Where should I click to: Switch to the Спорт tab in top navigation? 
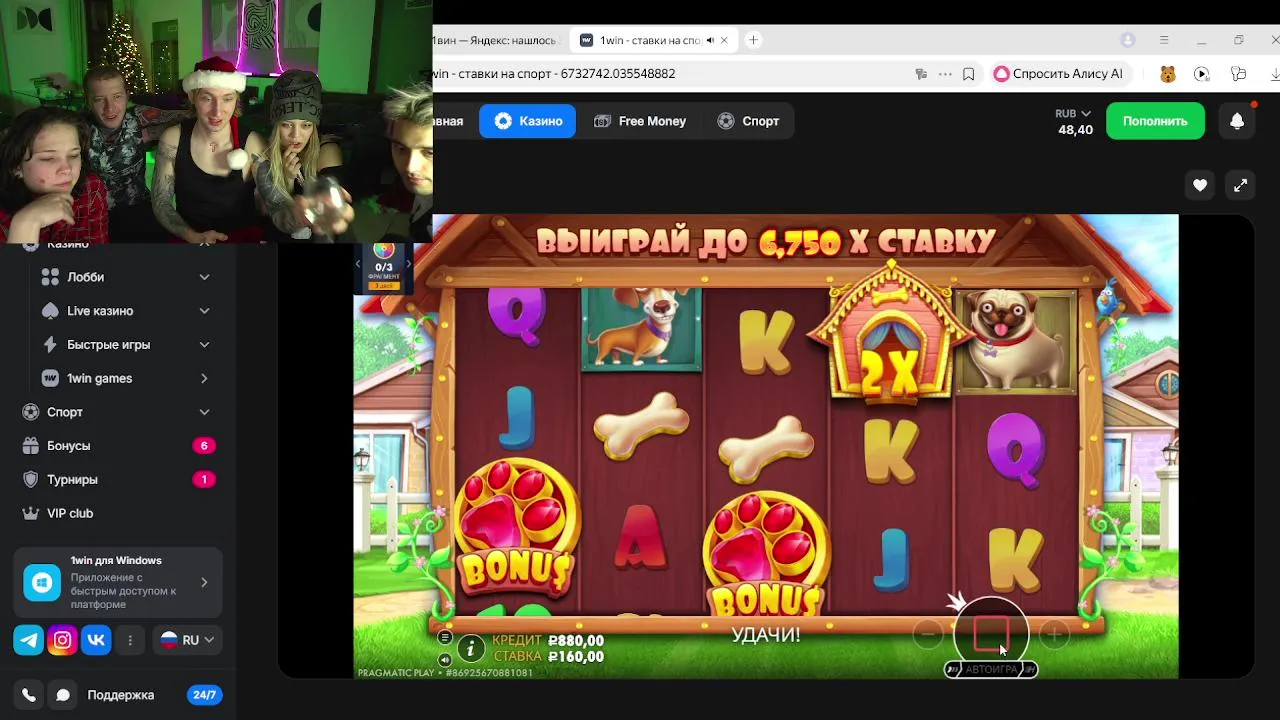(x=749, y=121)
